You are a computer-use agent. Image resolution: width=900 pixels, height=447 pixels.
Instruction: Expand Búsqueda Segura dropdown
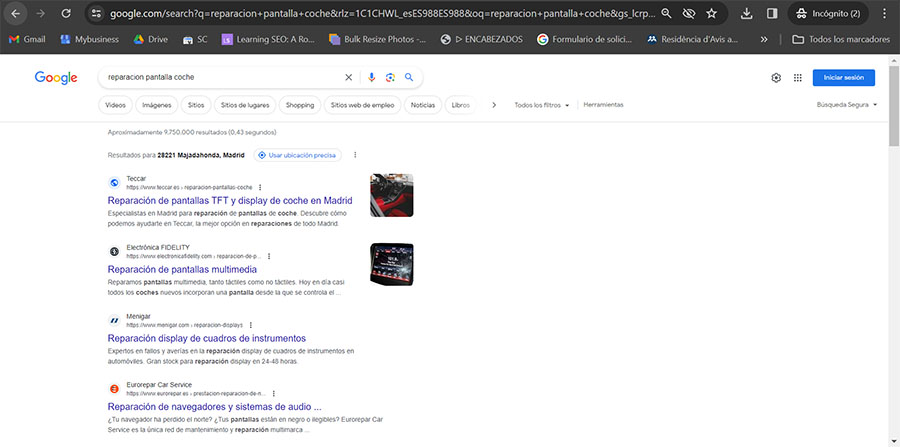847,105
